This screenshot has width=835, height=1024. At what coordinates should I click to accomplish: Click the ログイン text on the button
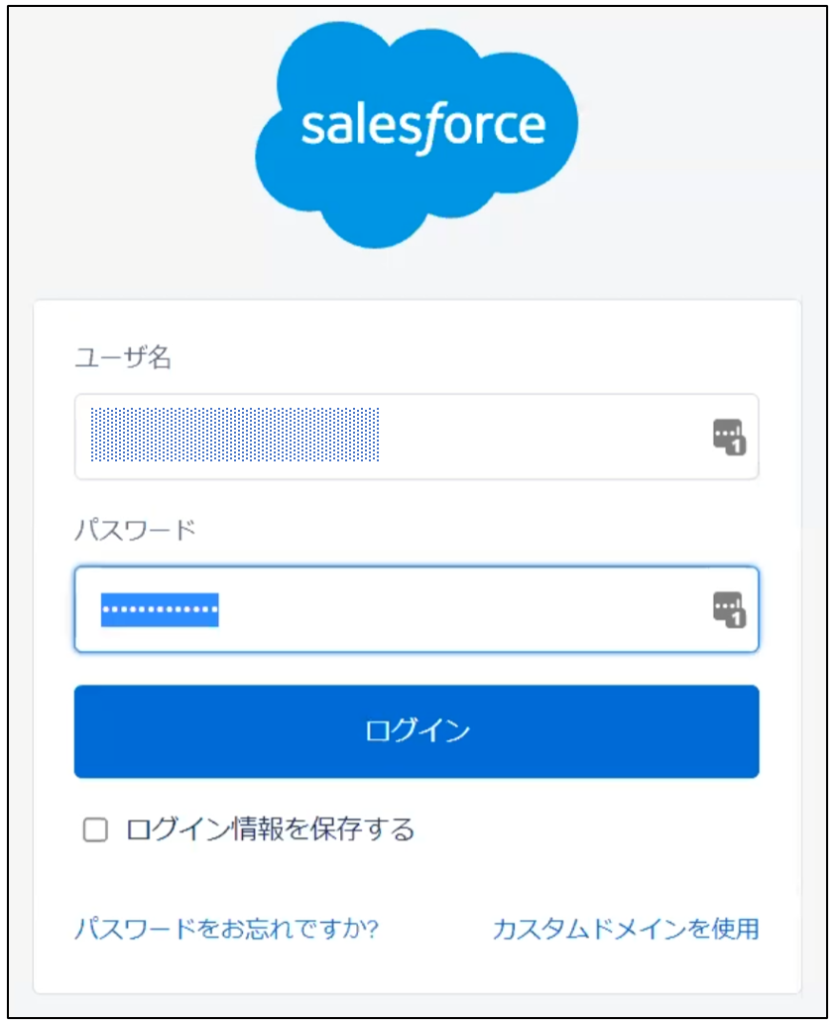(417, 731)
